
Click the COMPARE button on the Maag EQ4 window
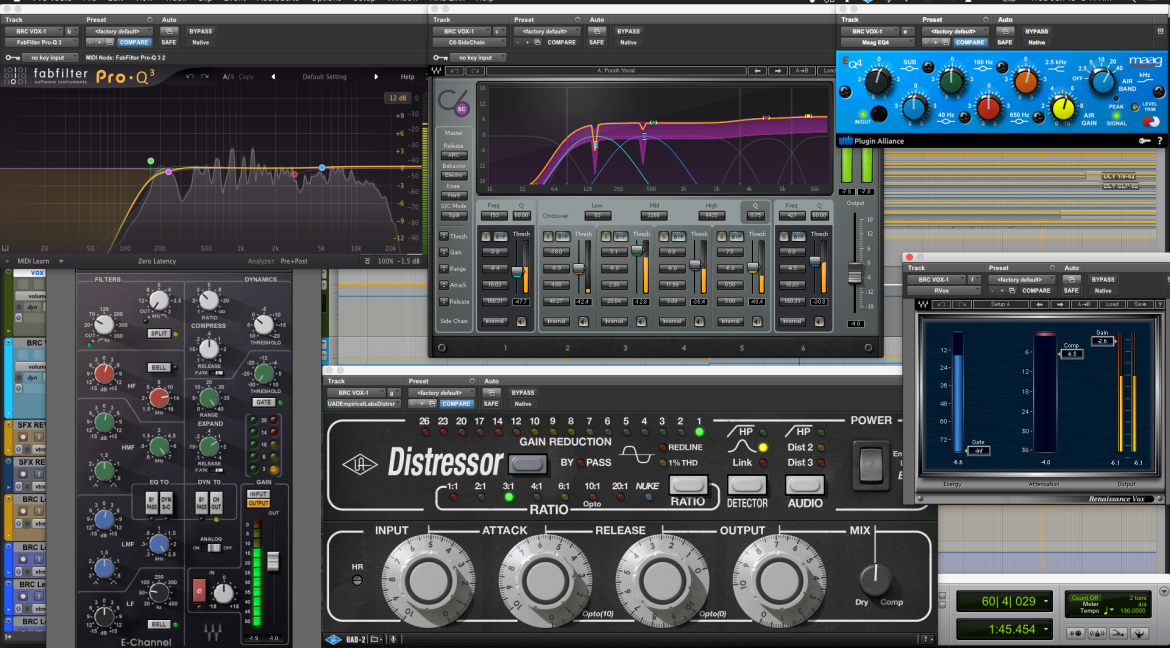(969, 43)
